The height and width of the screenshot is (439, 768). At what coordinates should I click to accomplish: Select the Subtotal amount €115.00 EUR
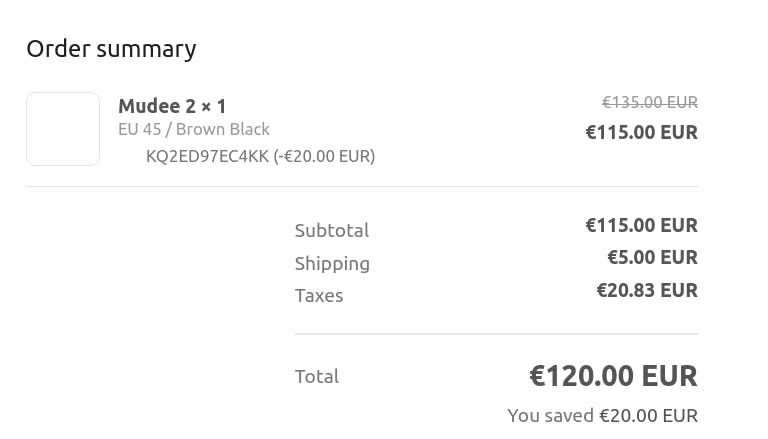[641, 225]
